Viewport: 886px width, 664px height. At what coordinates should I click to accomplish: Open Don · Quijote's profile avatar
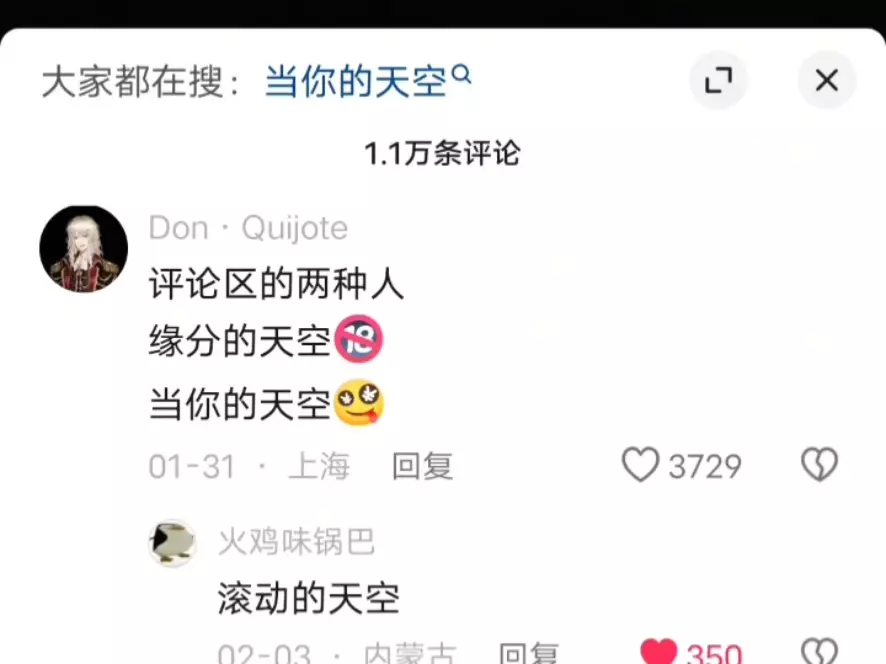(x=84, y=249)
